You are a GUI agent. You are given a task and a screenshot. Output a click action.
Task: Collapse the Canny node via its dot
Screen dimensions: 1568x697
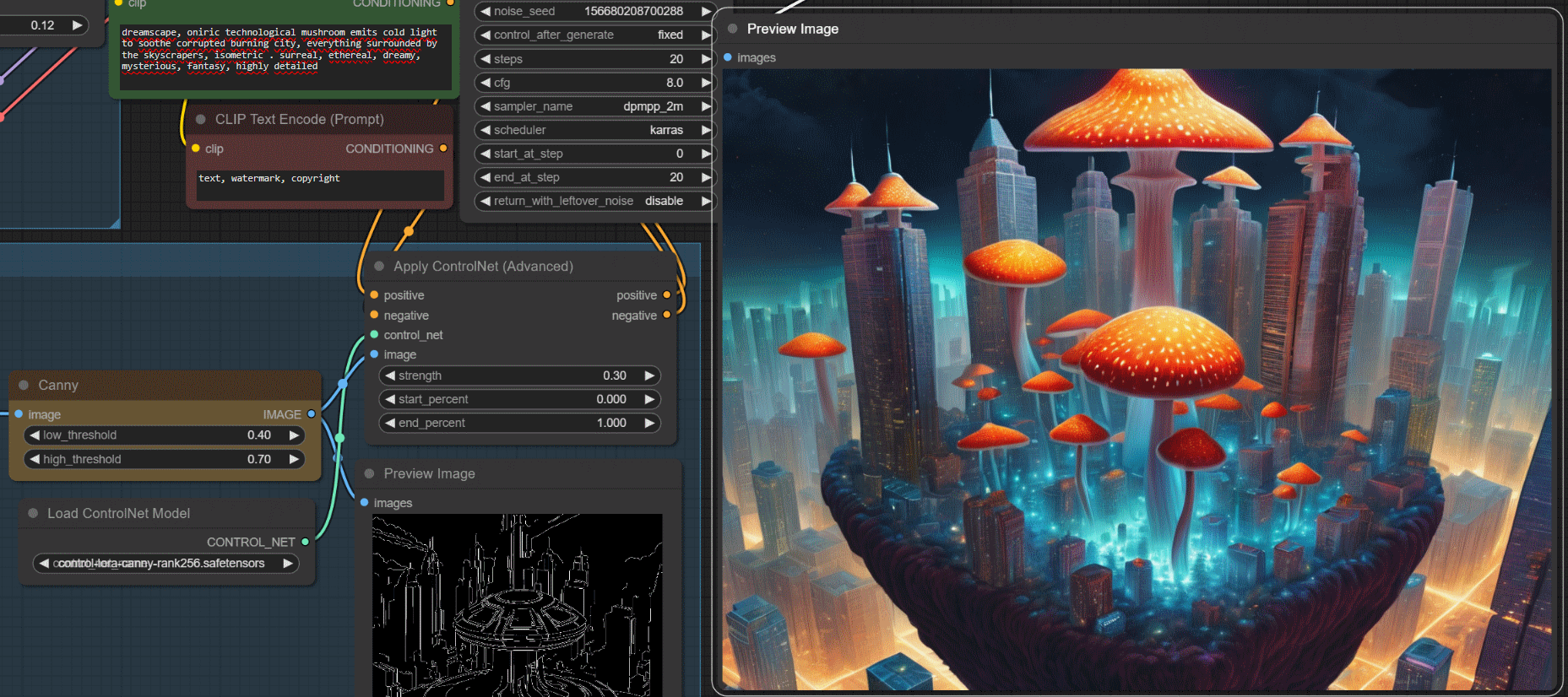click(x=24, y=385)
